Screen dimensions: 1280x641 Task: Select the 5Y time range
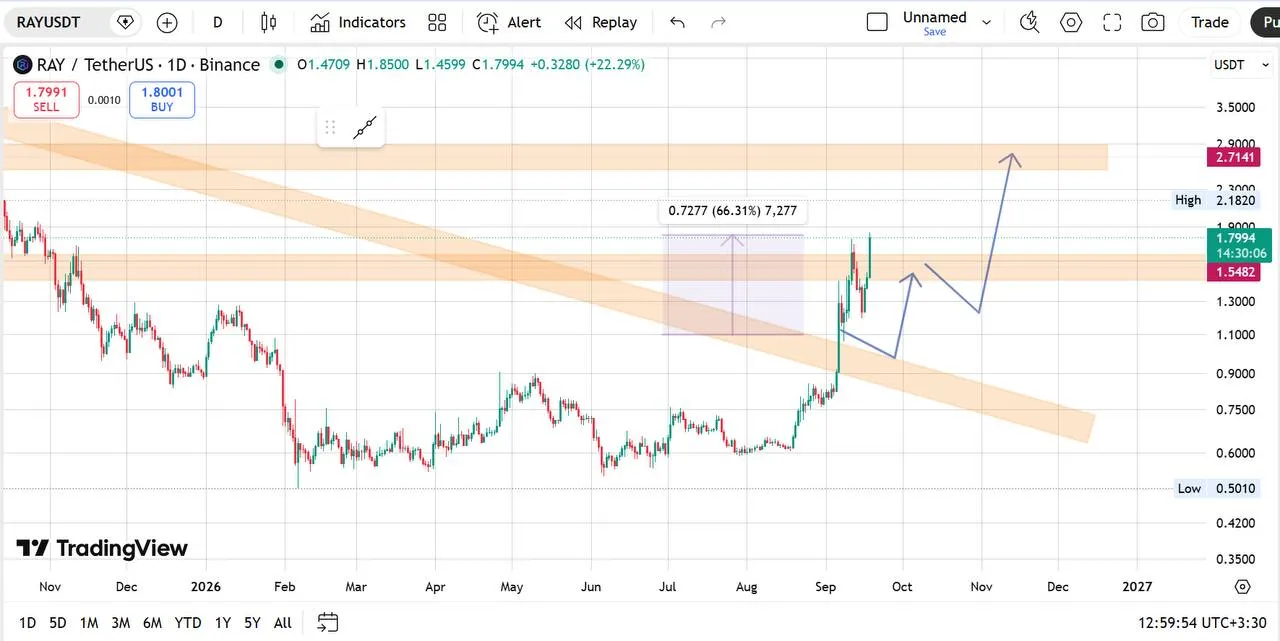252,623
